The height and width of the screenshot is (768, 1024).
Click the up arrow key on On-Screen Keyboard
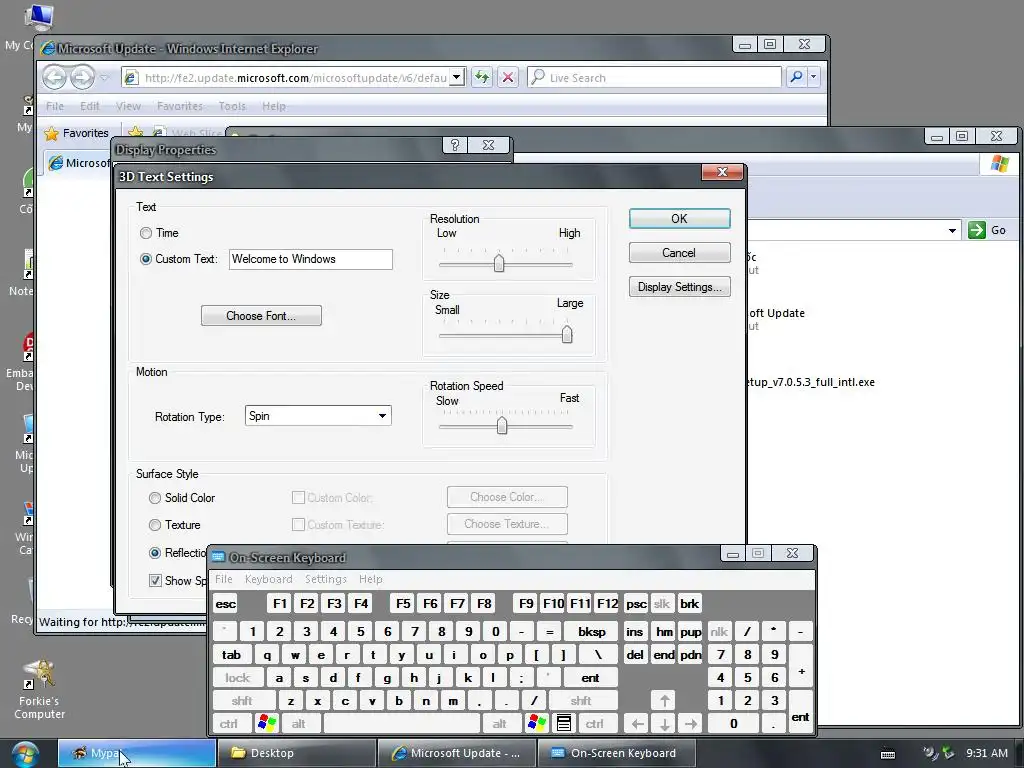[x=664, y=701]
